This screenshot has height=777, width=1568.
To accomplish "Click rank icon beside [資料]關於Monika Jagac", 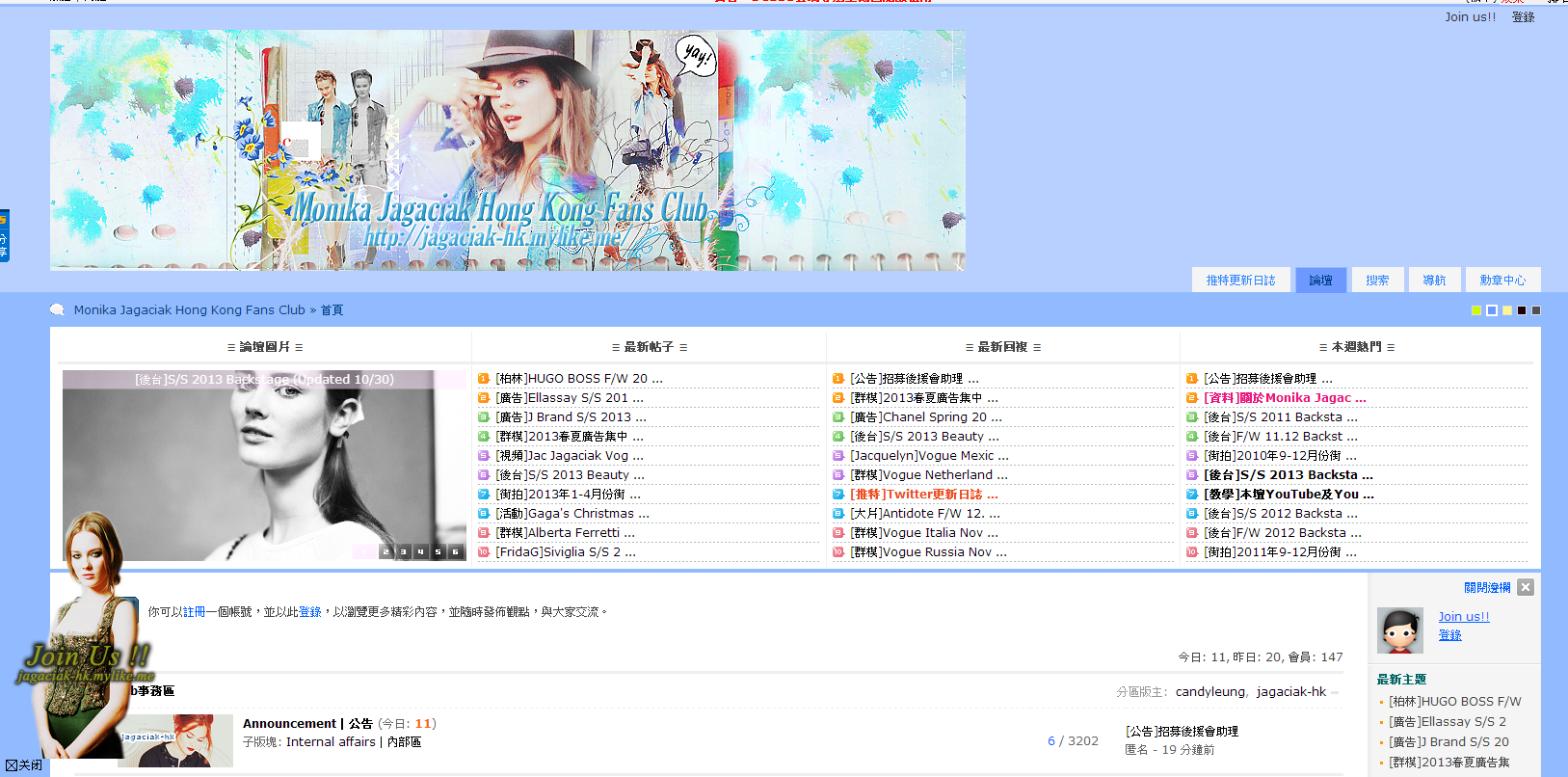I will pos(1192,398).
